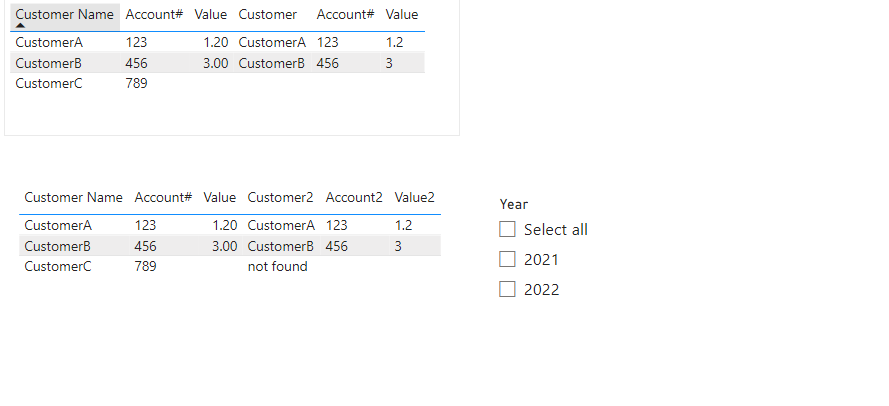889x406 pixels.
Task: Click 1.20 value in top table
Action: point(215,42)
